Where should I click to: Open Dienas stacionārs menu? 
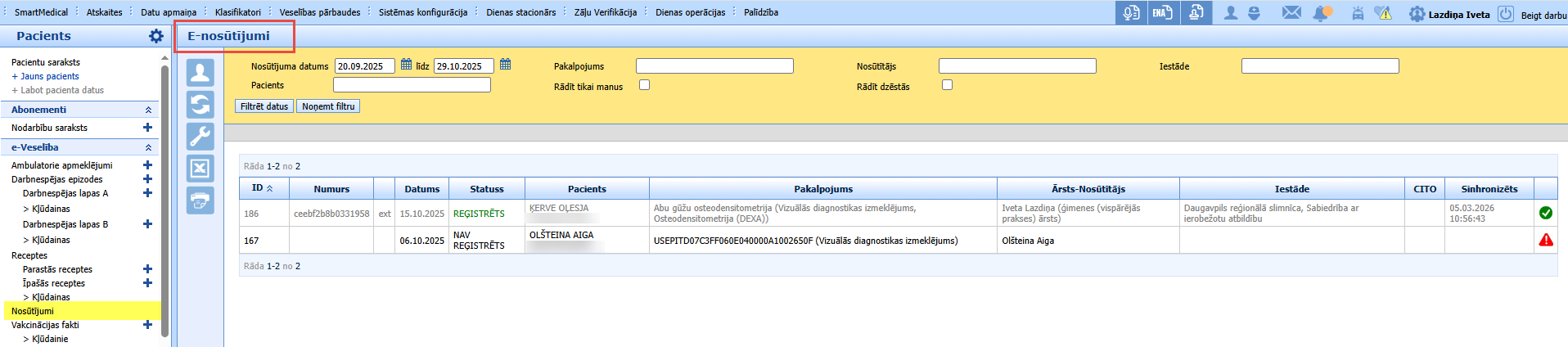pos(521,12)
